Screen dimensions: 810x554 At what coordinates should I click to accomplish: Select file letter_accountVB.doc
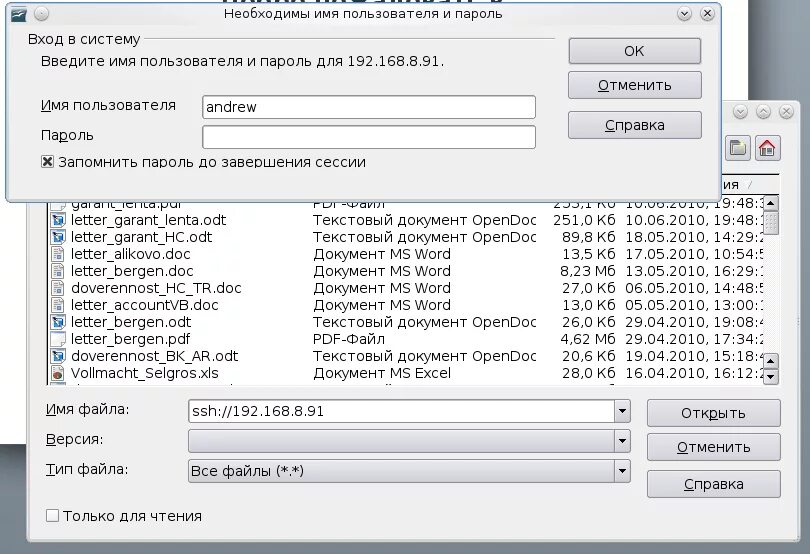tap(145, 305)
